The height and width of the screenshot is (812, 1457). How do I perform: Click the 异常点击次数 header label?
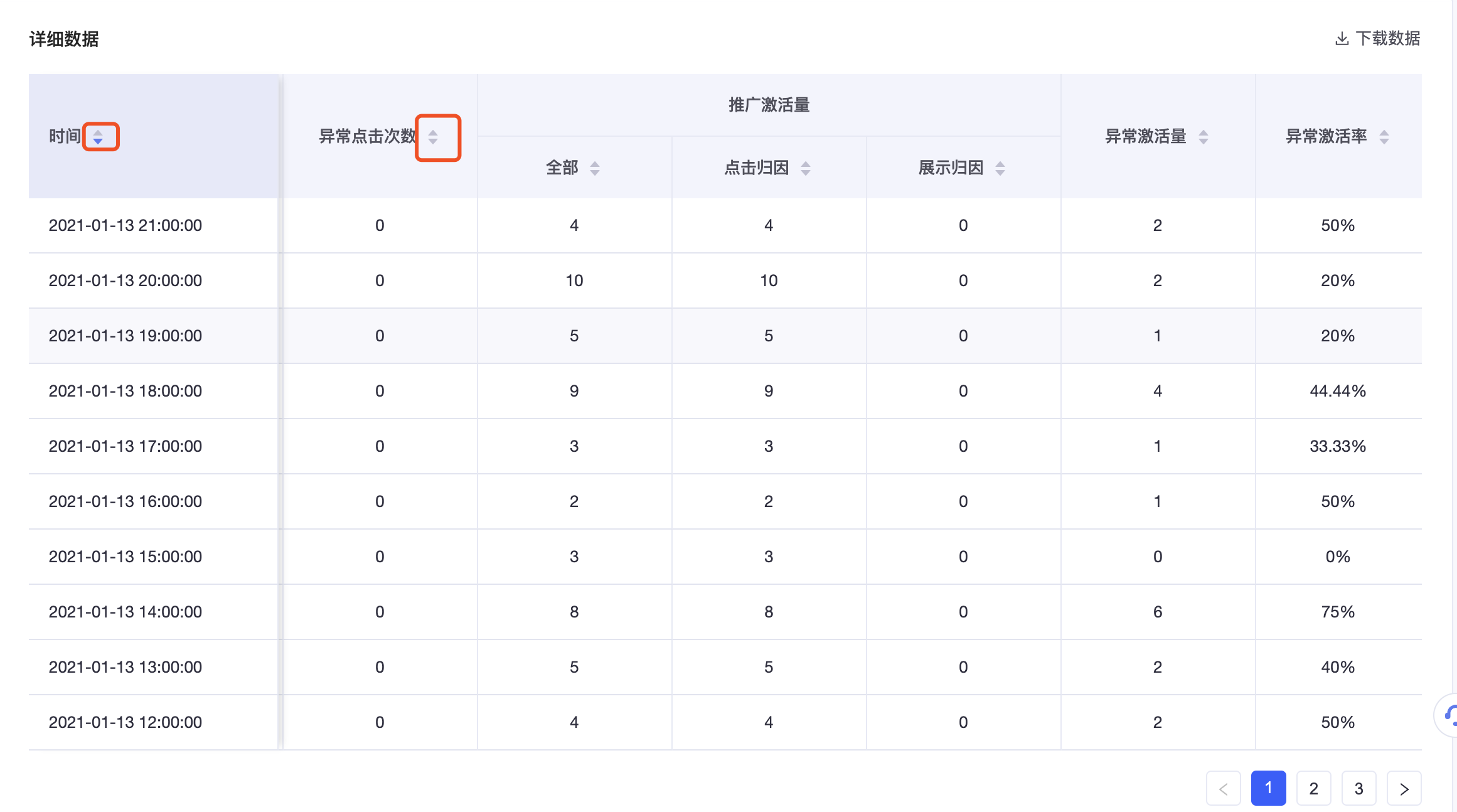point(368,137)
